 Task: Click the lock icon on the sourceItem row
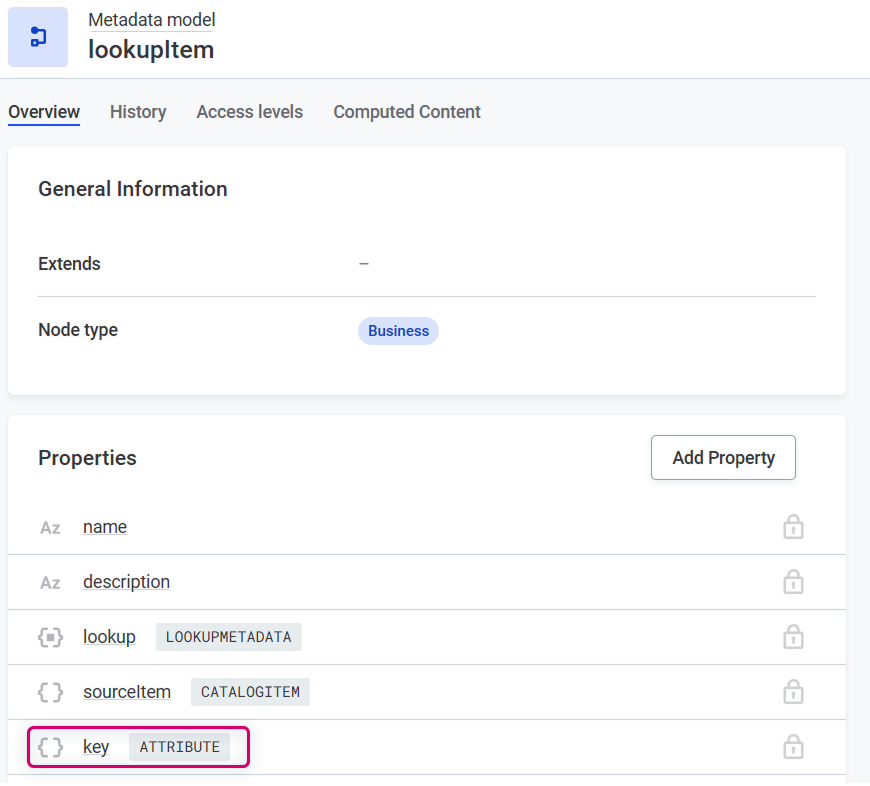tap(793, 692)
